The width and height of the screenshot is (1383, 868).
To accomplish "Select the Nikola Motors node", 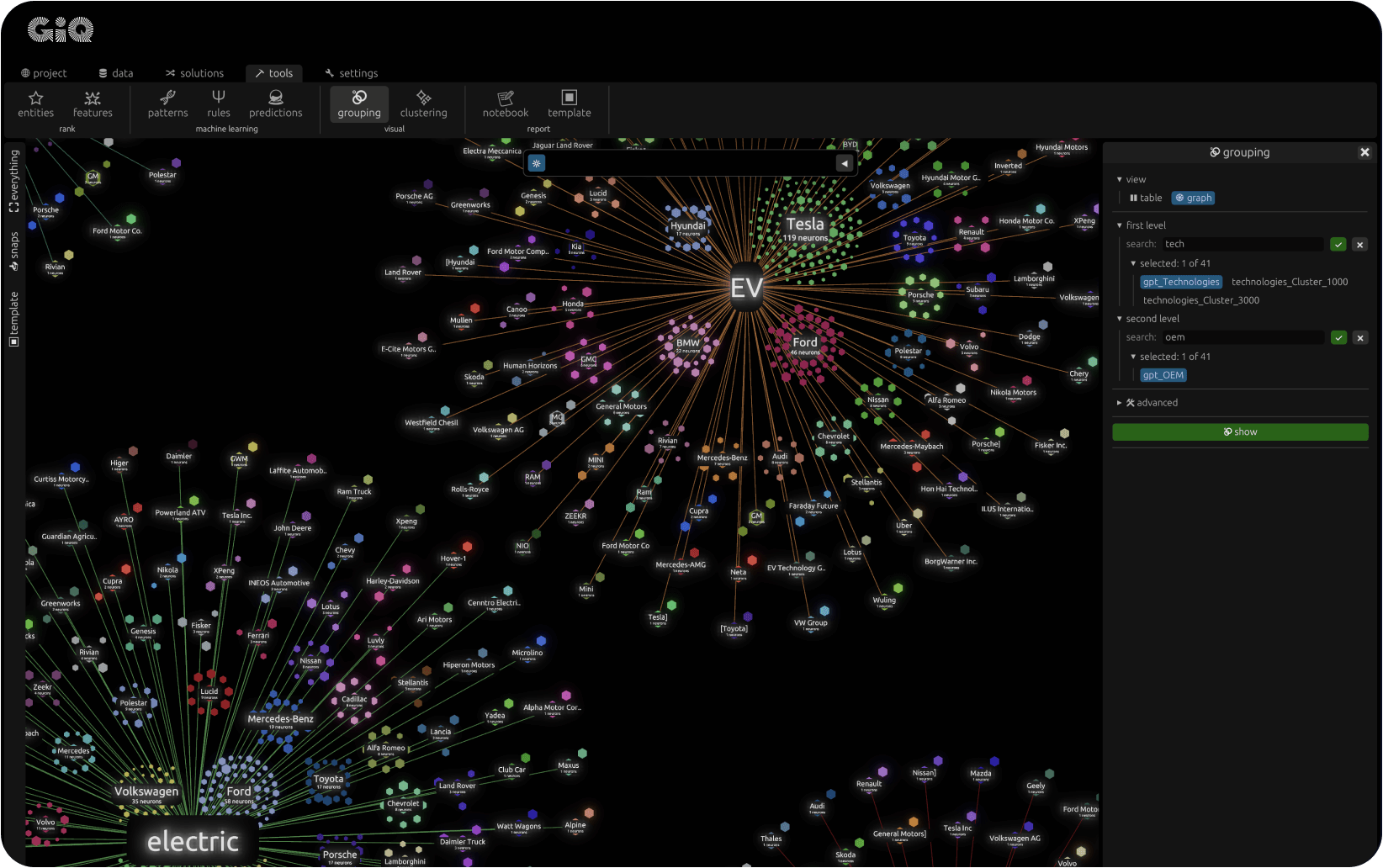I will pos(1013,392).
